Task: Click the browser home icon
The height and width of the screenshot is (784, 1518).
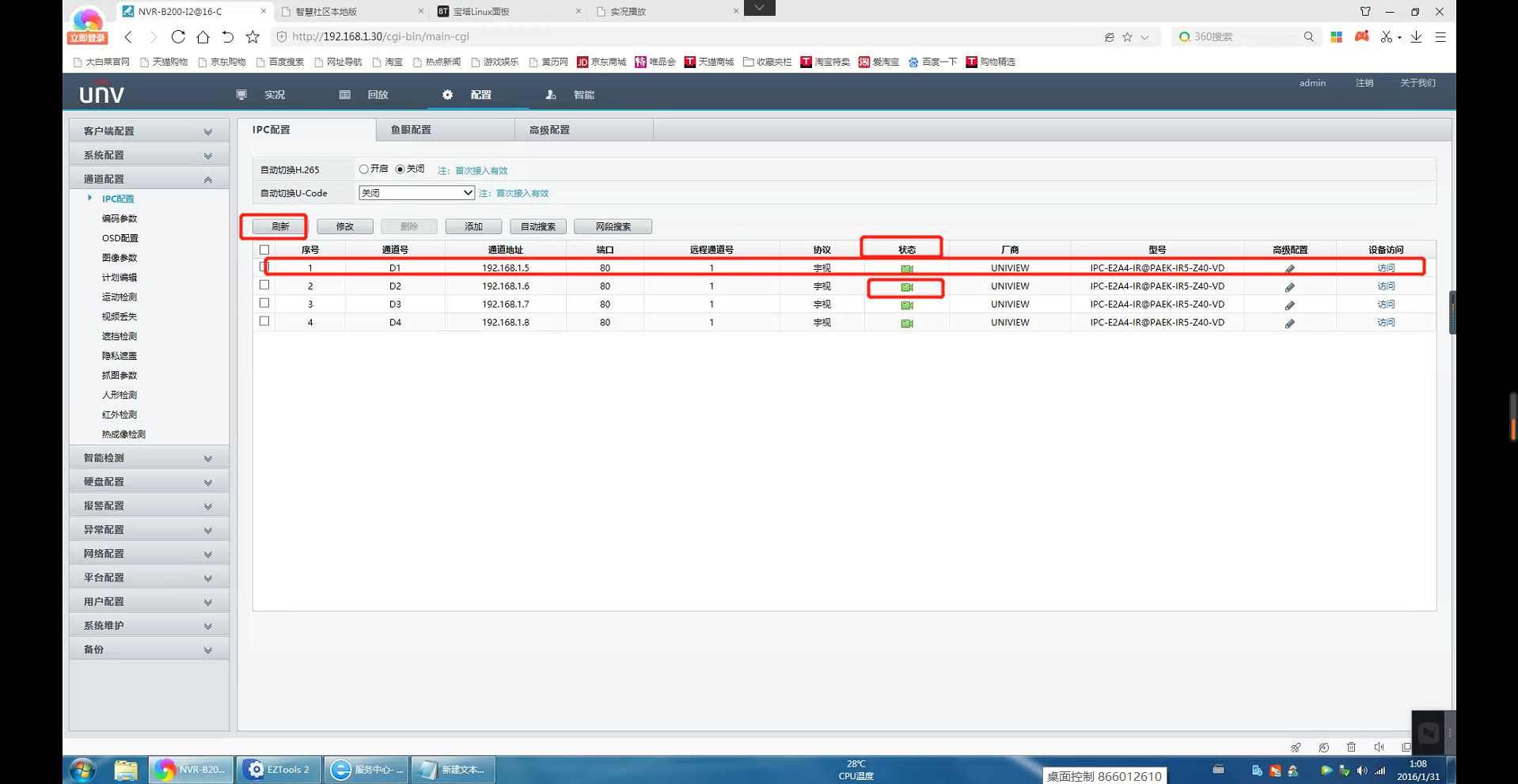Action: click(203, 37)
